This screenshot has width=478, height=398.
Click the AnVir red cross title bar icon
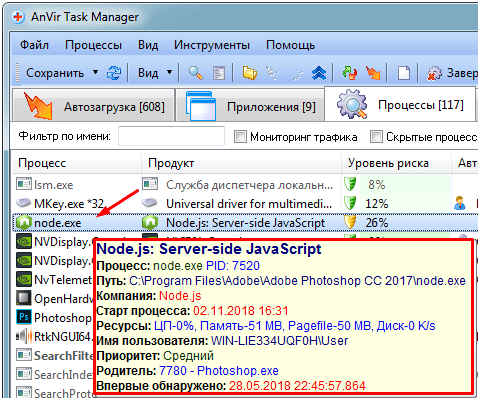click(x=18, y=17)
